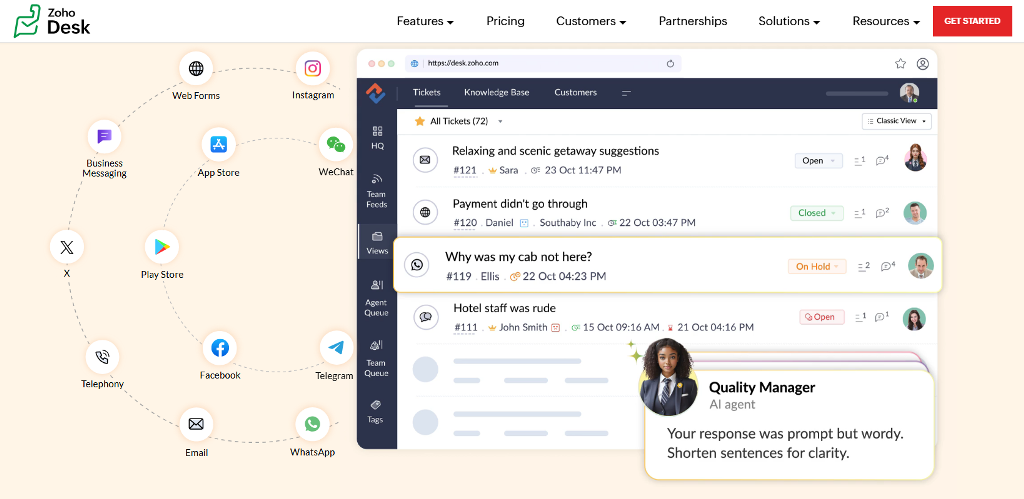The image size is (1024, 499).
Task: Click the Instagram channel icon
Action: (x=313, y=69)
